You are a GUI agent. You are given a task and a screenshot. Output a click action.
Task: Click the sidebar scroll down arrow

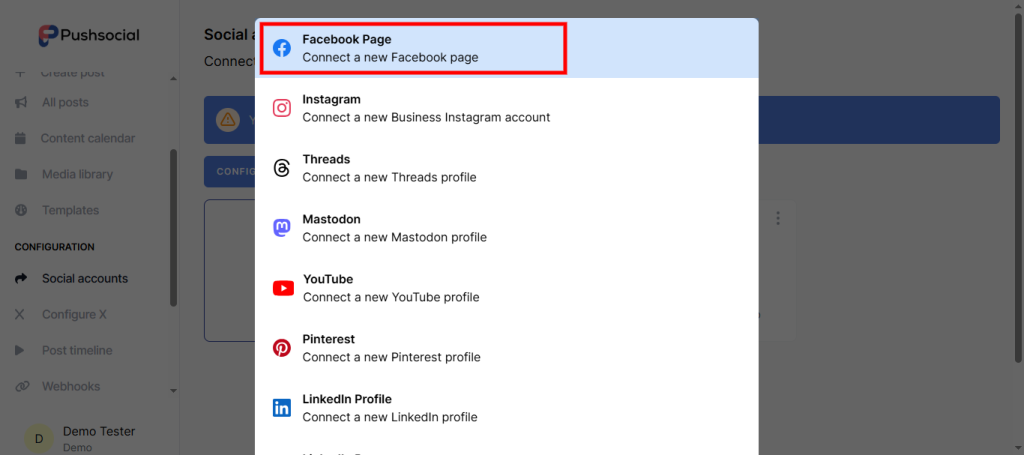(173, 391)
